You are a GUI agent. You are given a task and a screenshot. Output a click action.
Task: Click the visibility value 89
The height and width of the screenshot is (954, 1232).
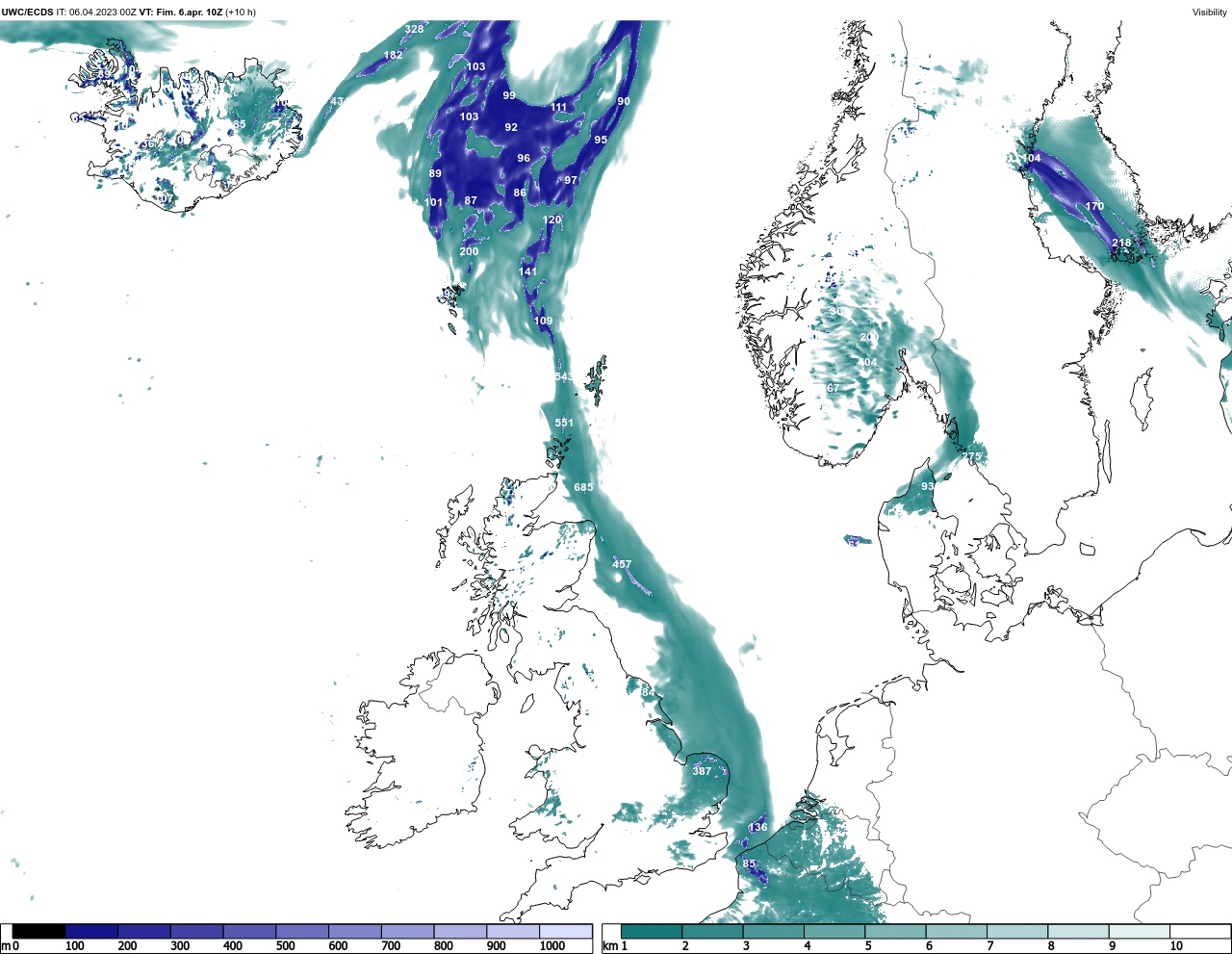[435, 173]
